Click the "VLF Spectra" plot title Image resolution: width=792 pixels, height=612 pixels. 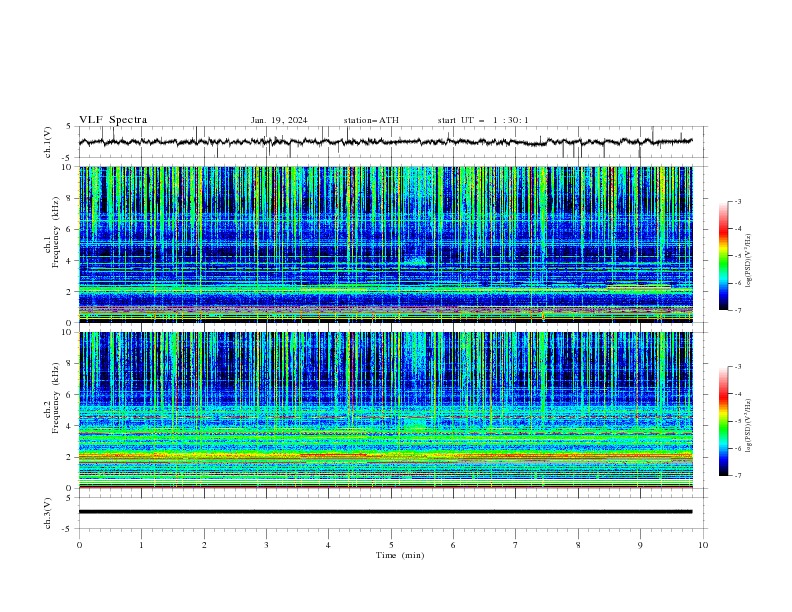click(x=113, y=120)
